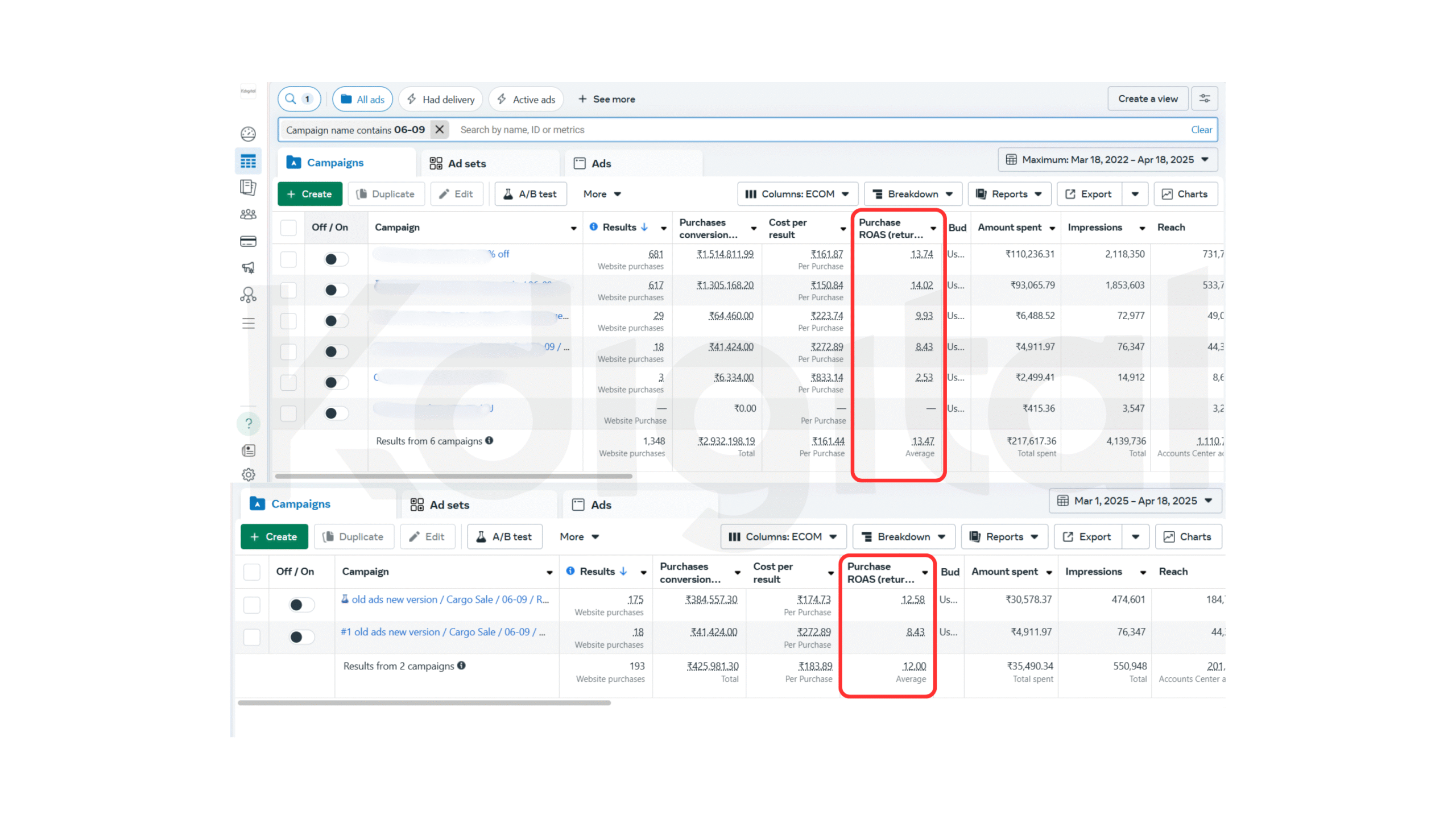The height and width of the screenshot is (819, 1456).
Task: Select the upper Ads tab
Action: 593,163
